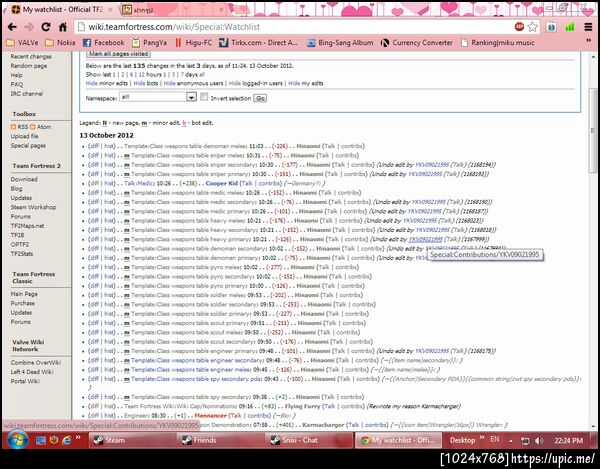Open the VALVe bookmarks folder

click(x=22, y=42)
